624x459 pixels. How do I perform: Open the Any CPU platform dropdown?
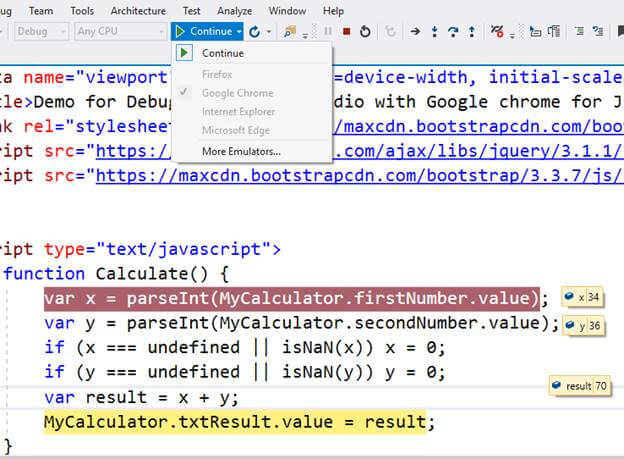pyautogui.click(x=120, y=31)
